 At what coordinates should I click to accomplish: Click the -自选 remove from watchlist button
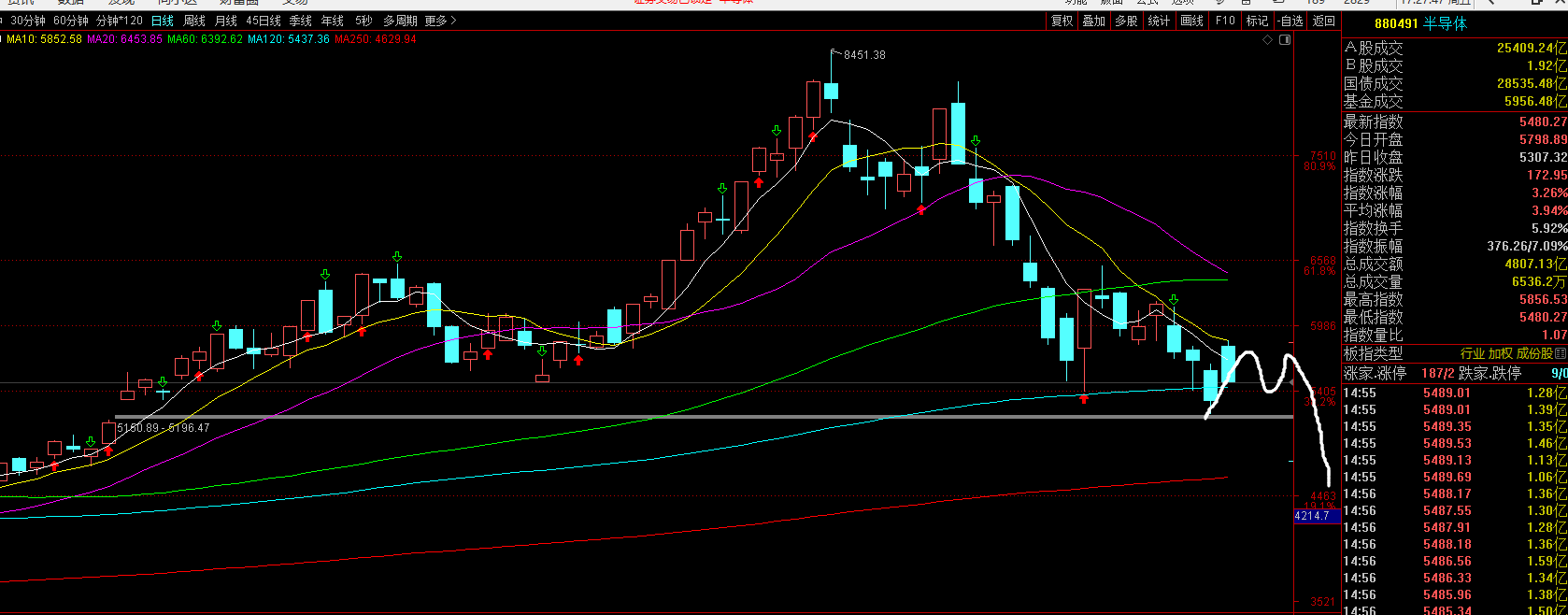coord(1290,21)
